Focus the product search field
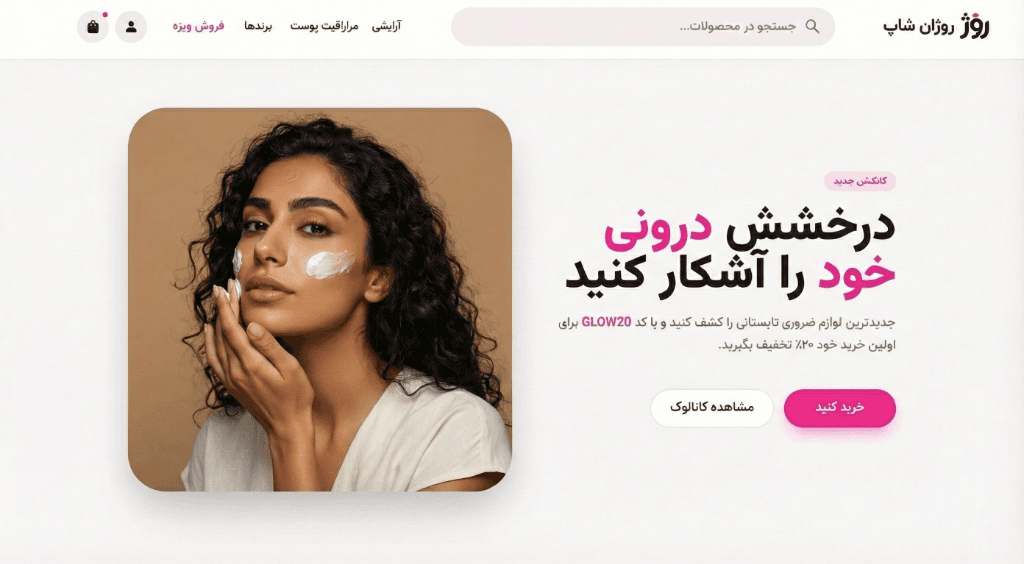Viewport: 1024px width, 564px height. [643, 27]
